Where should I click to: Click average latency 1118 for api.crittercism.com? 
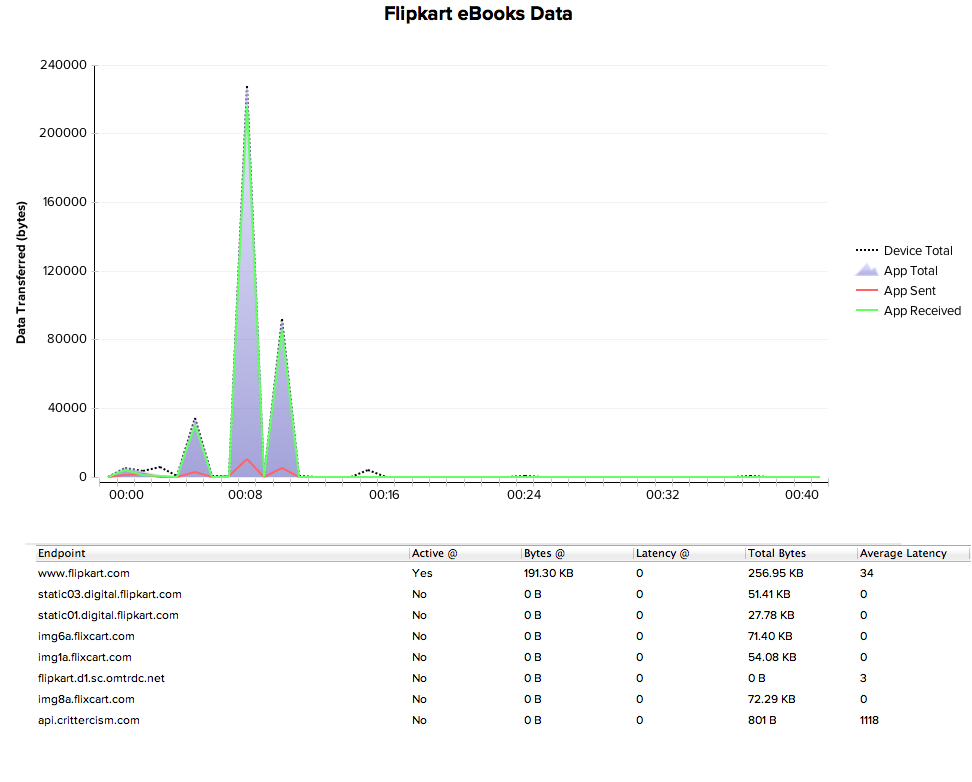click(x=869, y=721)
